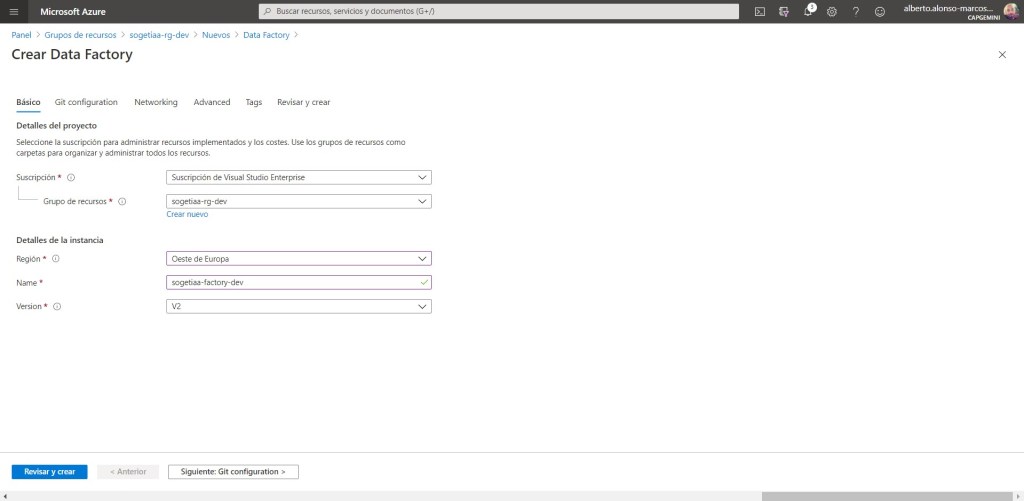Open the Version dropdown showing V2
Image resolution: width=1024 pixels, height=501 pixels.
point(298,306)
